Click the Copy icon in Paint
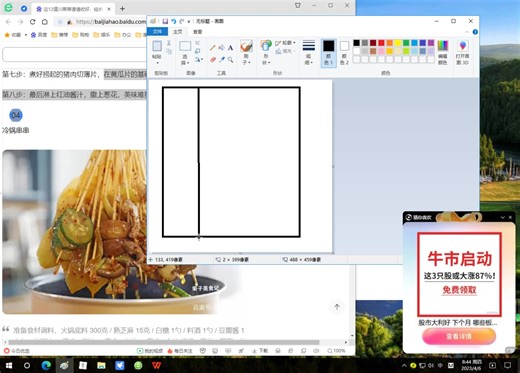520x373 pixels. (x=169, y=51)
